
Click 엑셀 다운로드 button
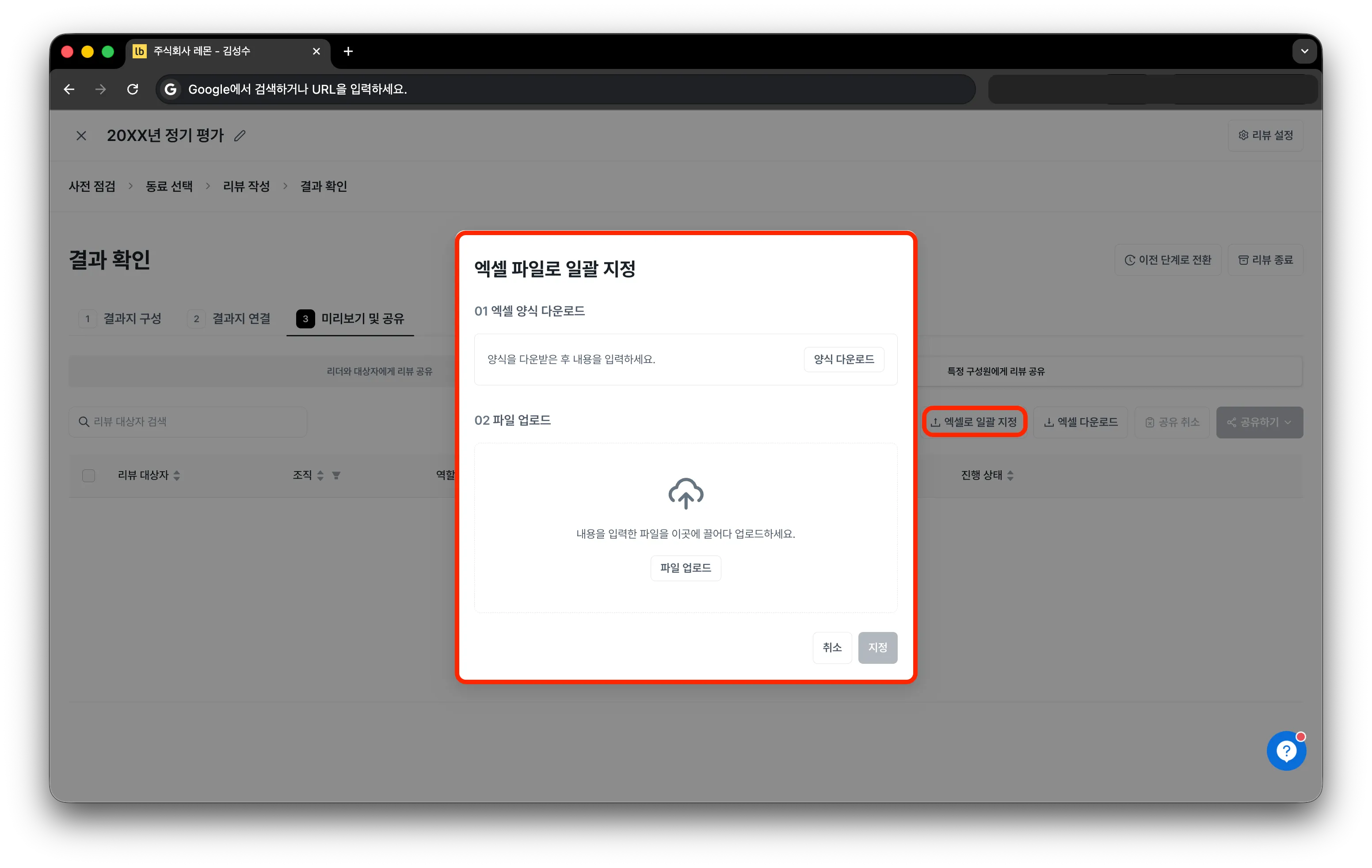tap(1081, 422)
